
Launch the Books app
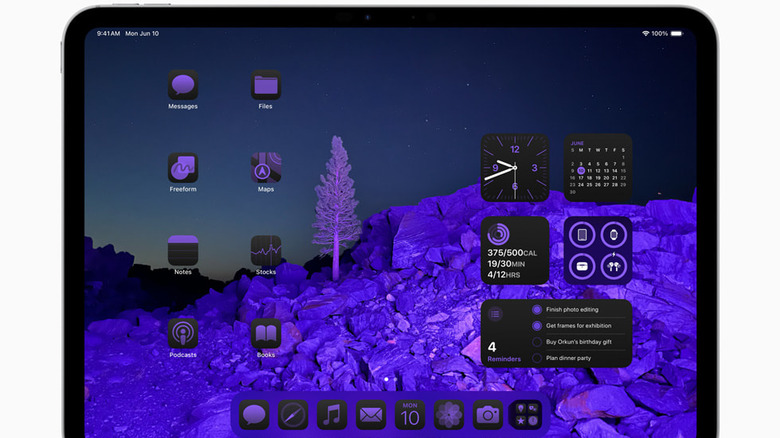[266, 334]
